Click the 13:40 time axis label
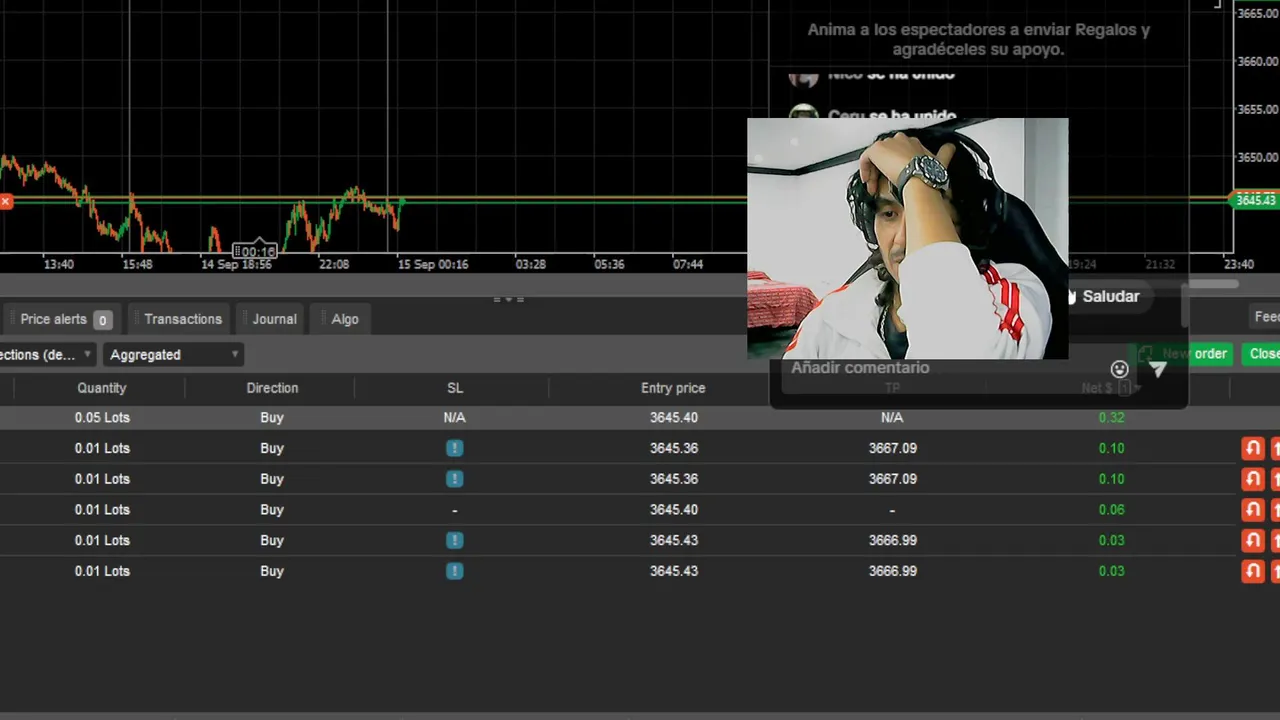The height and width of the screenshot is (720, 1280). point(59,265)
